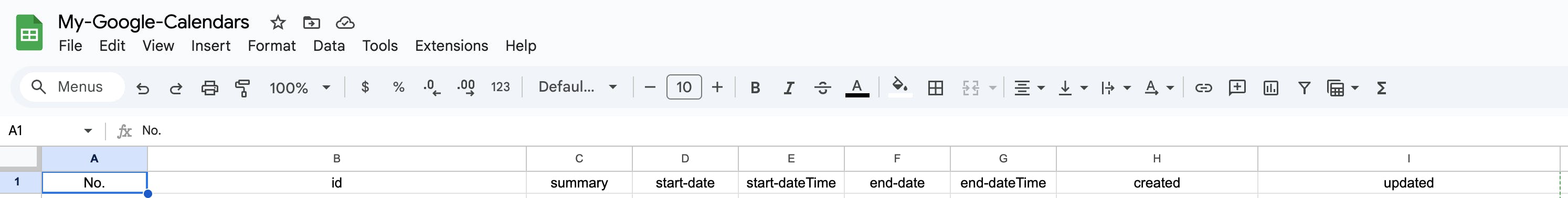Increase font size with plus button
The height and width of the screenshot is (198, 1568).
pyautogui.click(x=718, y=87)
